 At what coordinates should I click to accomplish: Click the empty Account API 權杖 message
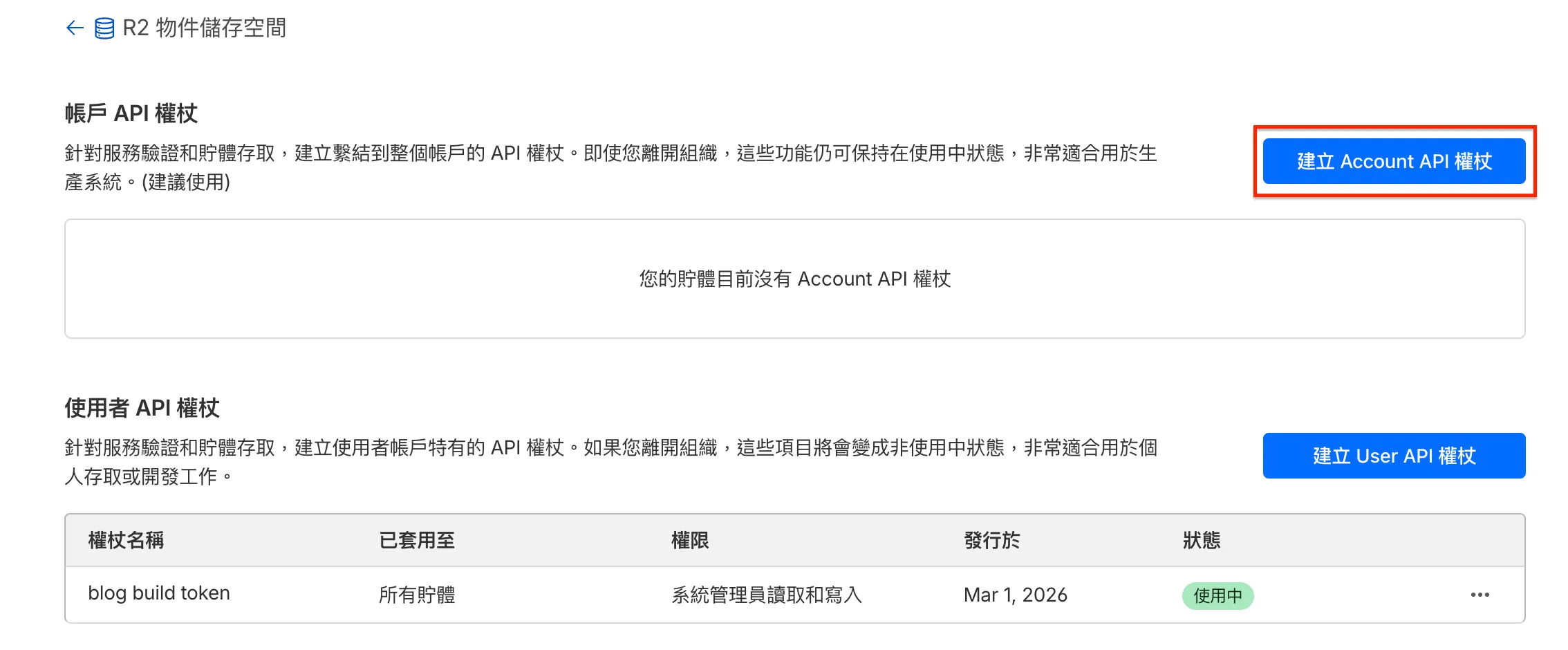click(x=794, y=279)
